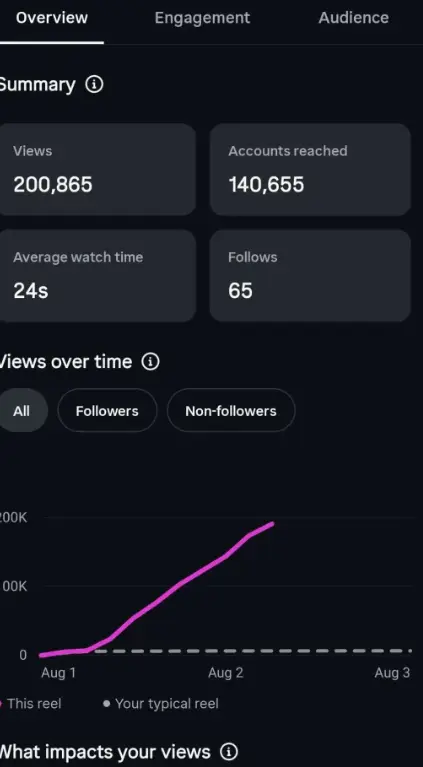Tap the Views over time info icon
423x767 pixels.
[x=150, y=362]
